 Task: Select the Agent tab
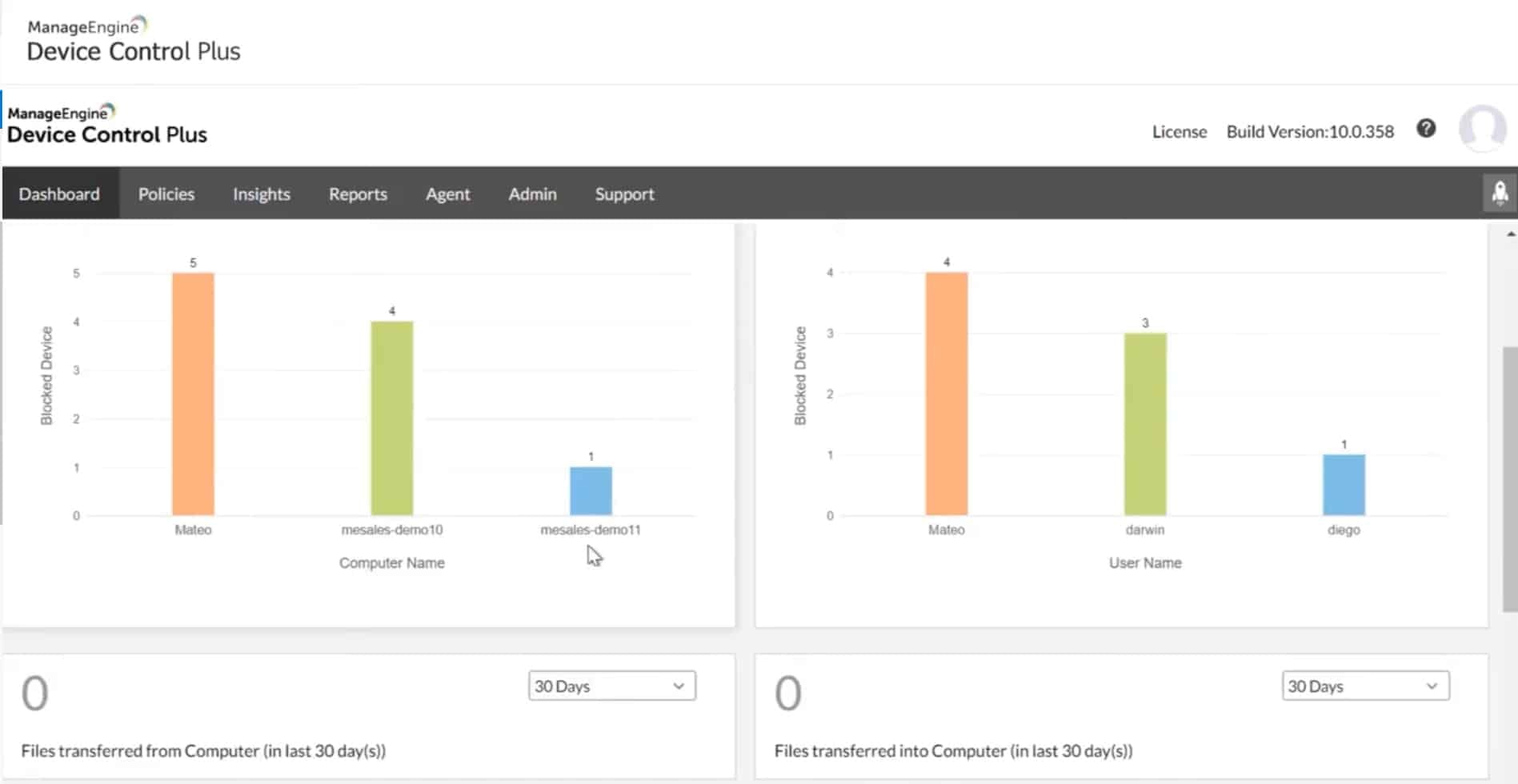tap(447, 194)
